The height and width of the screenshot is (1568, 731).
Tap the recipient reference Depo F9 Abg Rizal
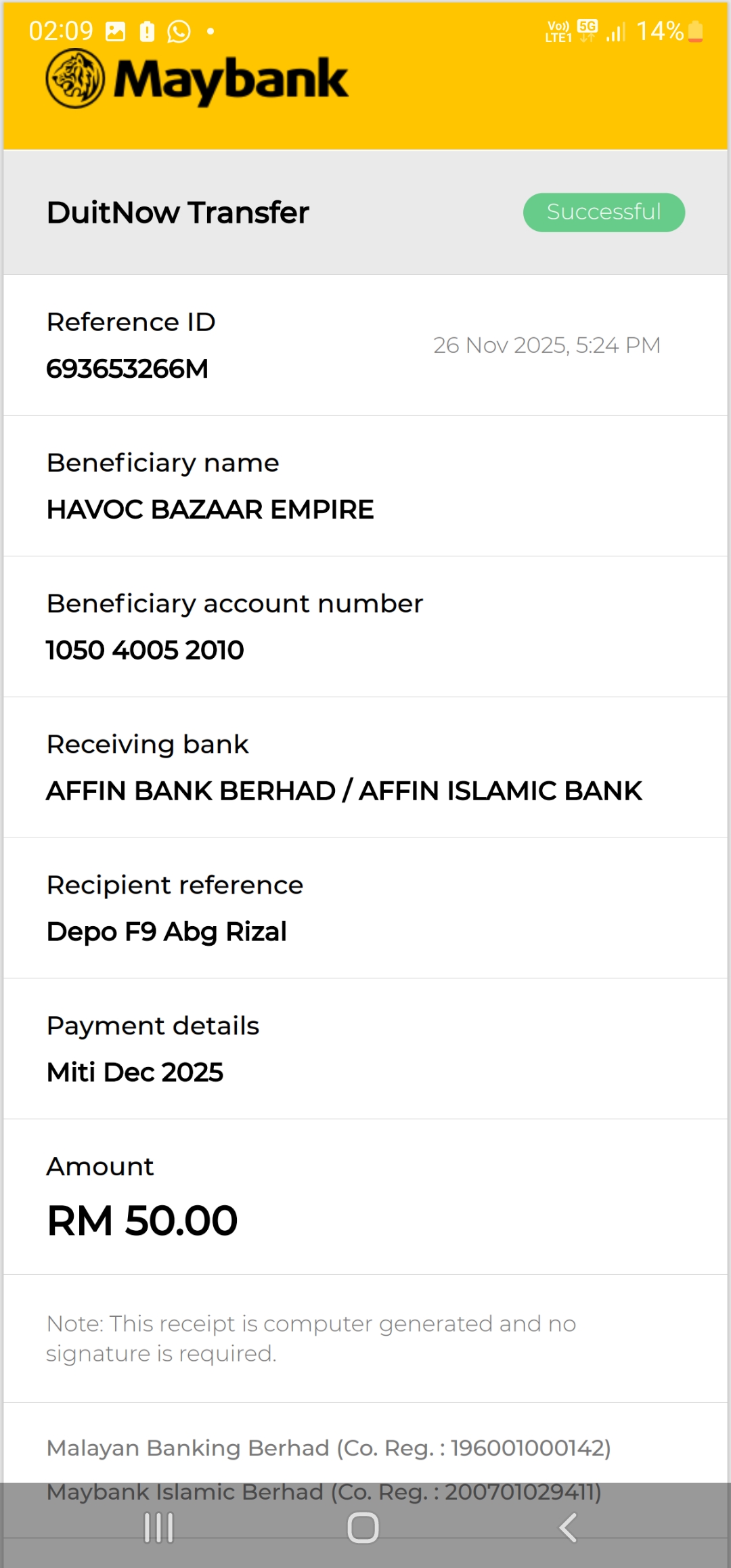[x=167, y=932]
